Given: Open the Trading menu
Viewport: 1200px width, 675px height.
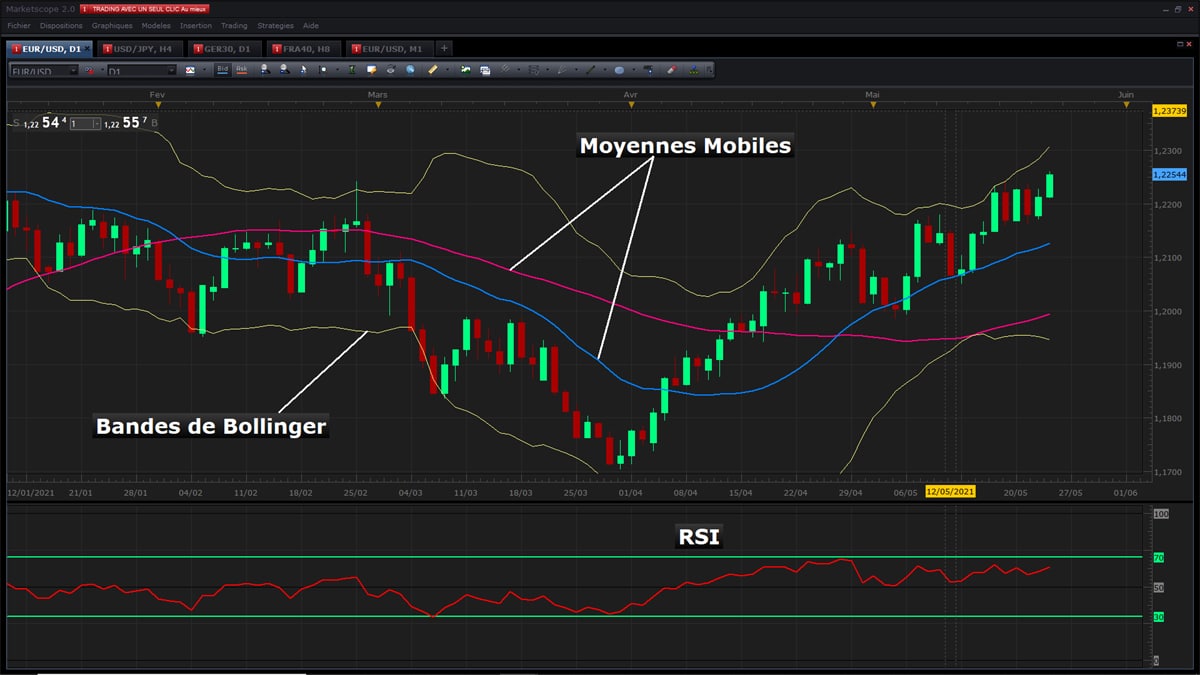Looking at the screenshot, I should (234, 25).
